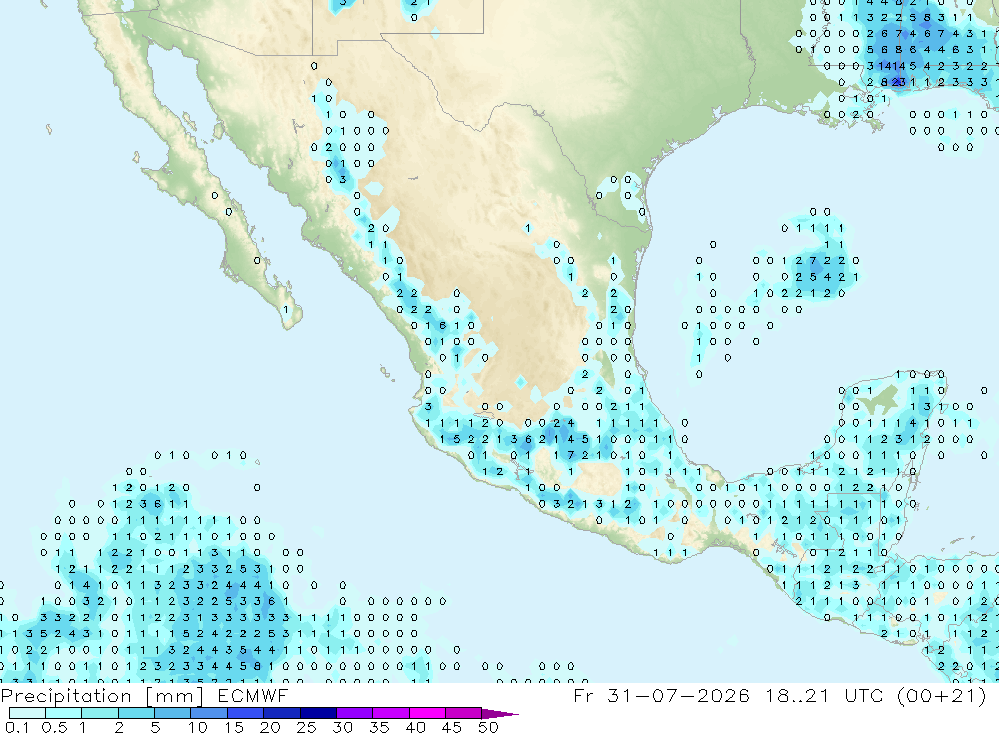Click the '20' legend scale label
The image size is (1000, 733).
pos(270,727)
